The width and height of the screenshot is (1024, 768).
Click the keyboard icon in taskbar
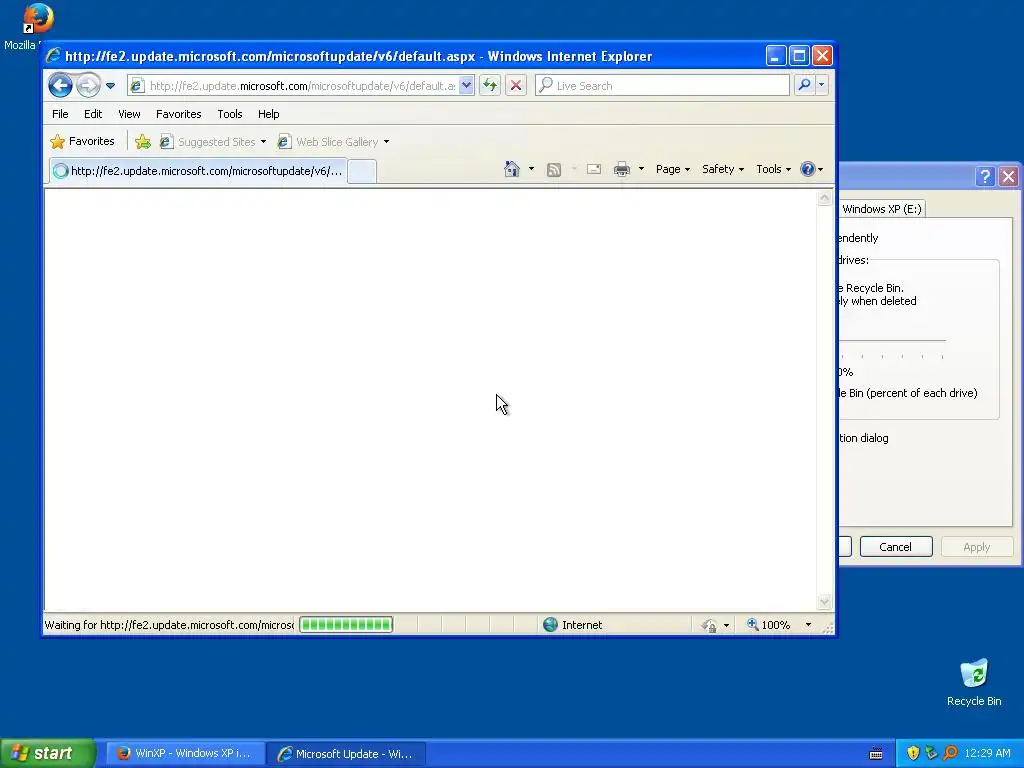tap(876, 754)
